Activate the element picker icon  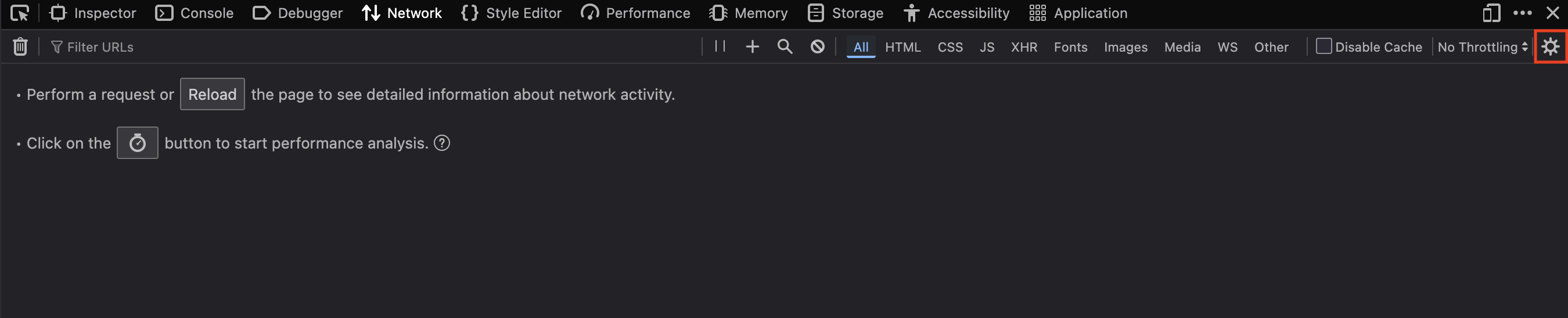coord(20,13)
